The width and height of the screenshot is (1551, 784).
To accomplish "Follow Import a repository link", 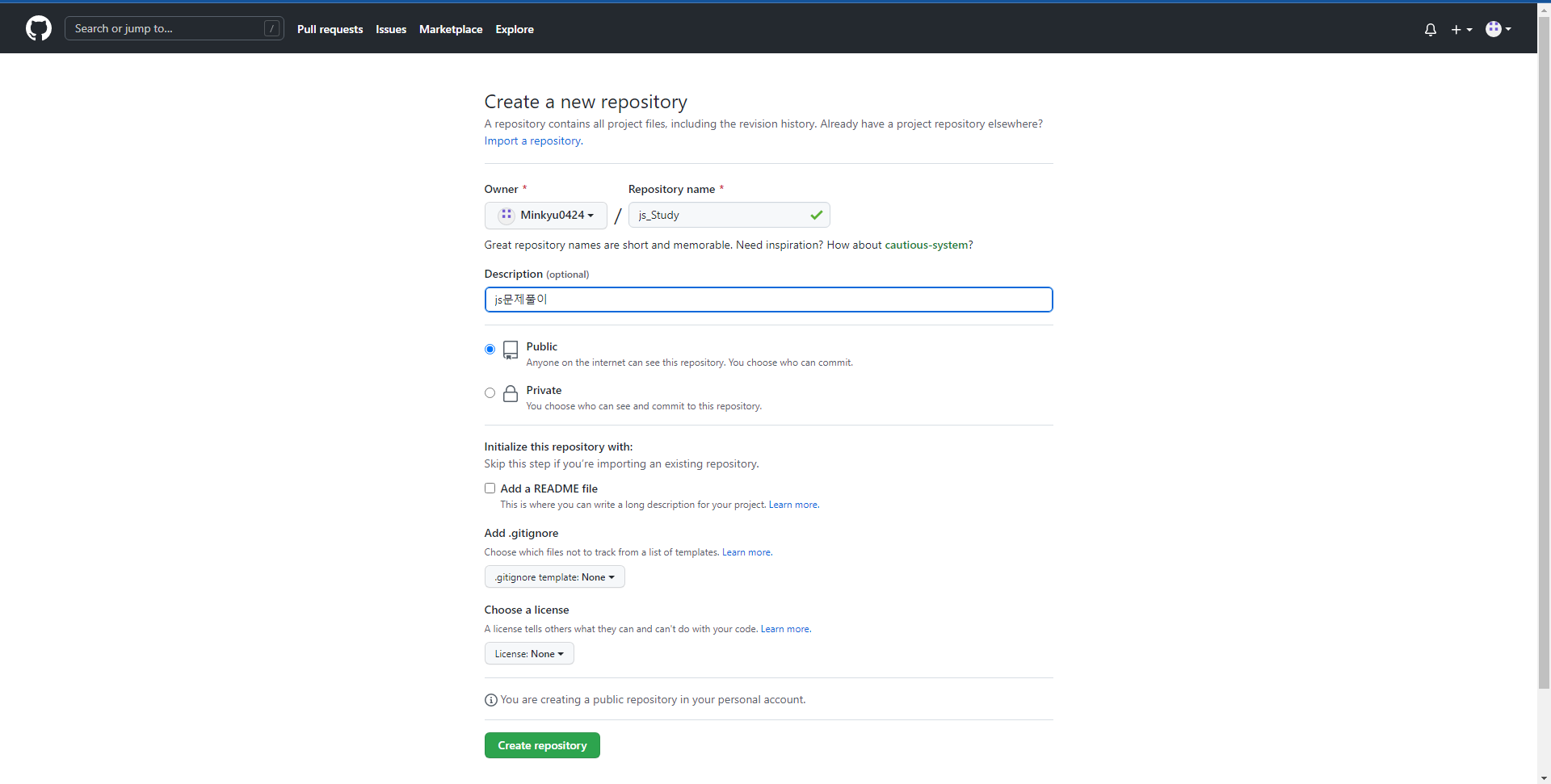I will 532,140.
